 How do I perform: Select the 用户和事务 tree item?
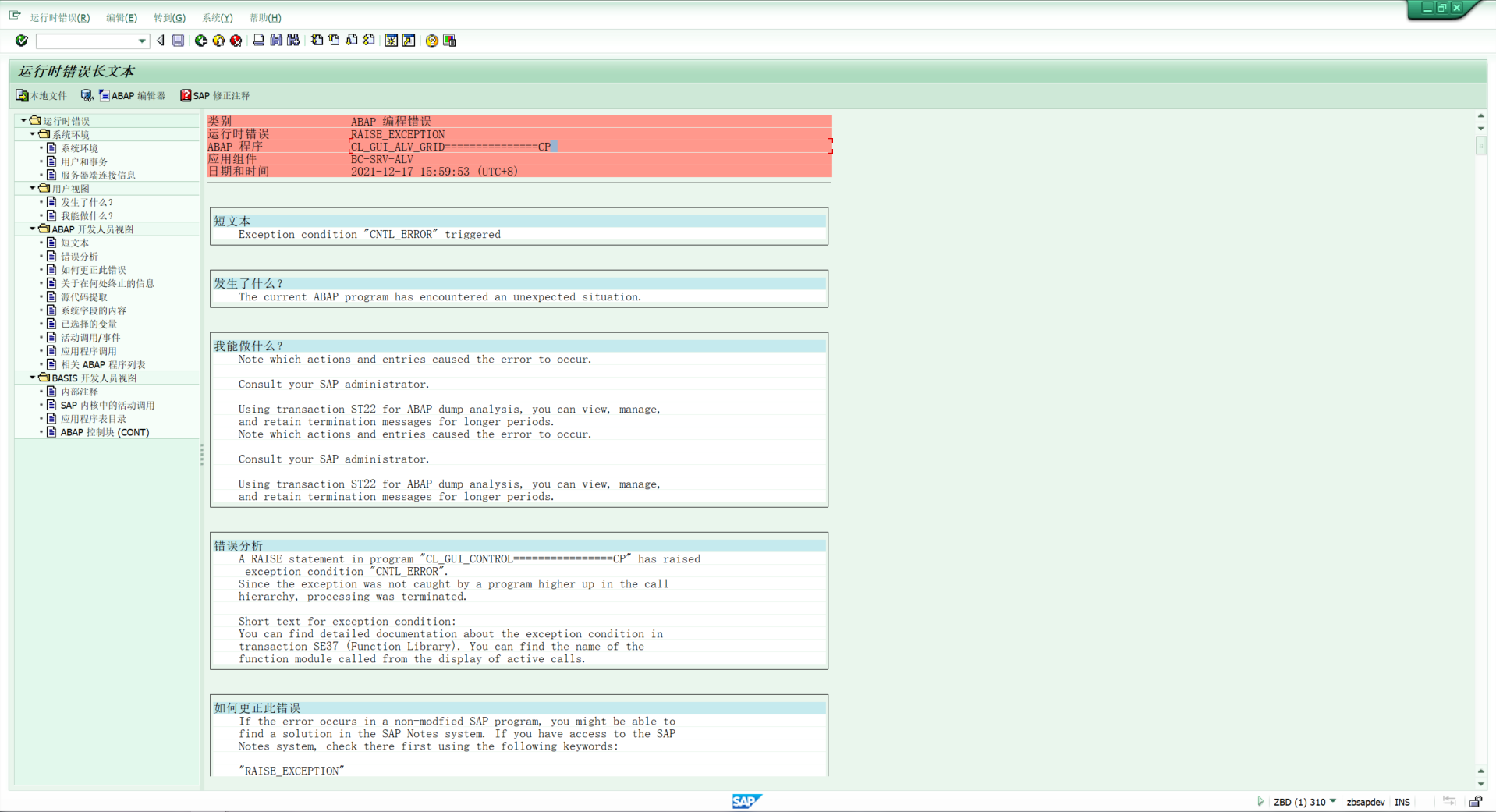coord(84,162)
